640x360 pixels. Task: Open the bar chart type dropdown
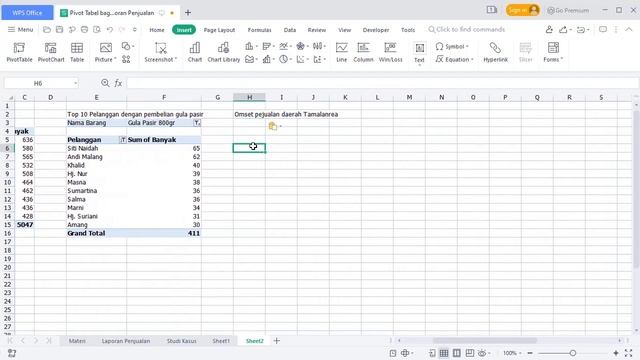pos(268,46)
